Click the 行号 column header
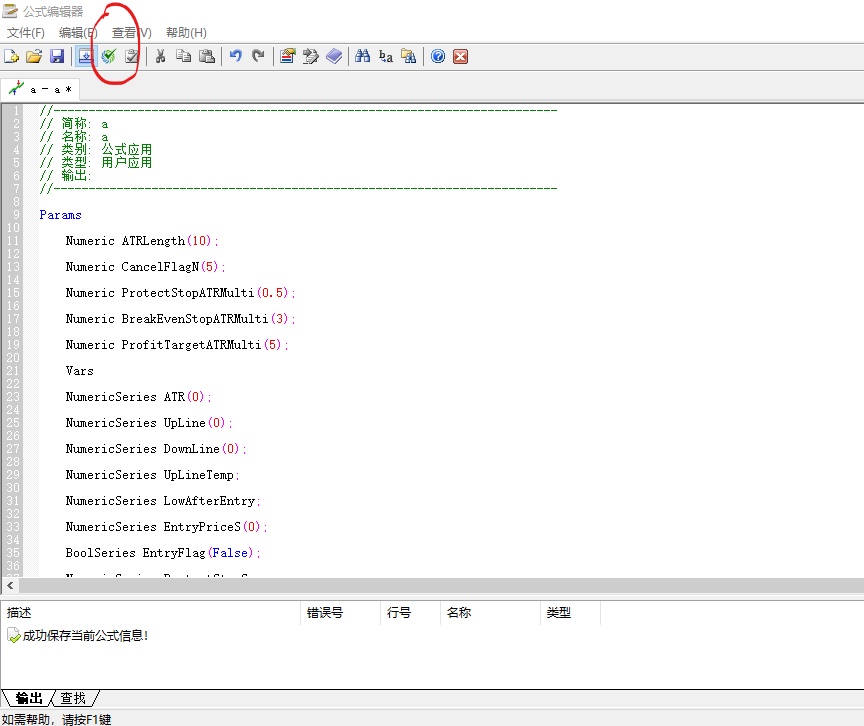This screenshot has width=864, height=726. pyautogui.click(x=411, y=613)
